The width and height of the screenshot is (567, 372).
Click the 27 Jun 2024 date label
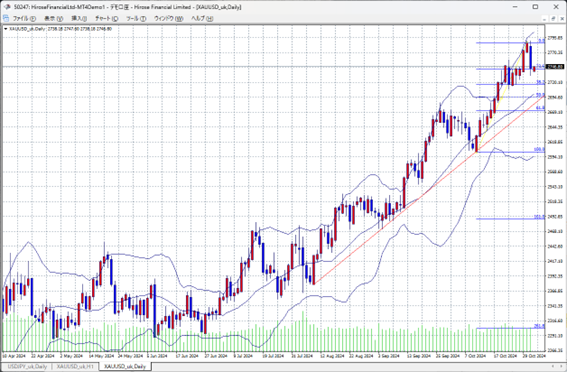coord(216,356)
